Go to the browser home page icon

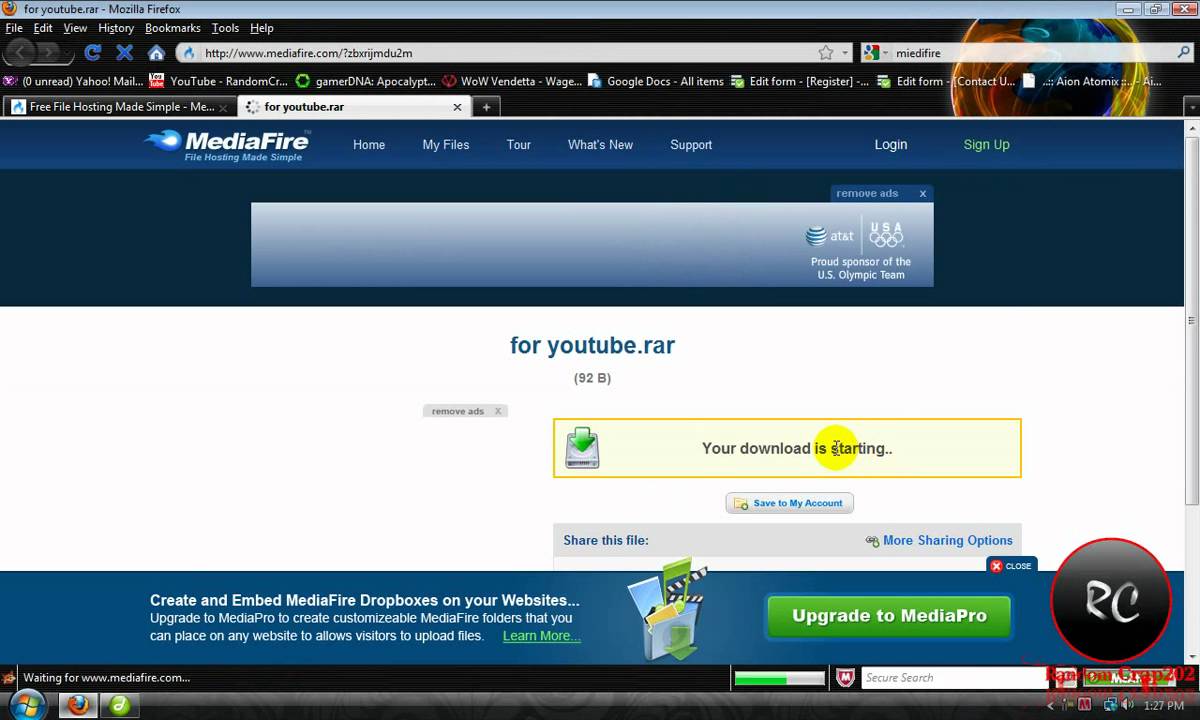tap(156, 53)
